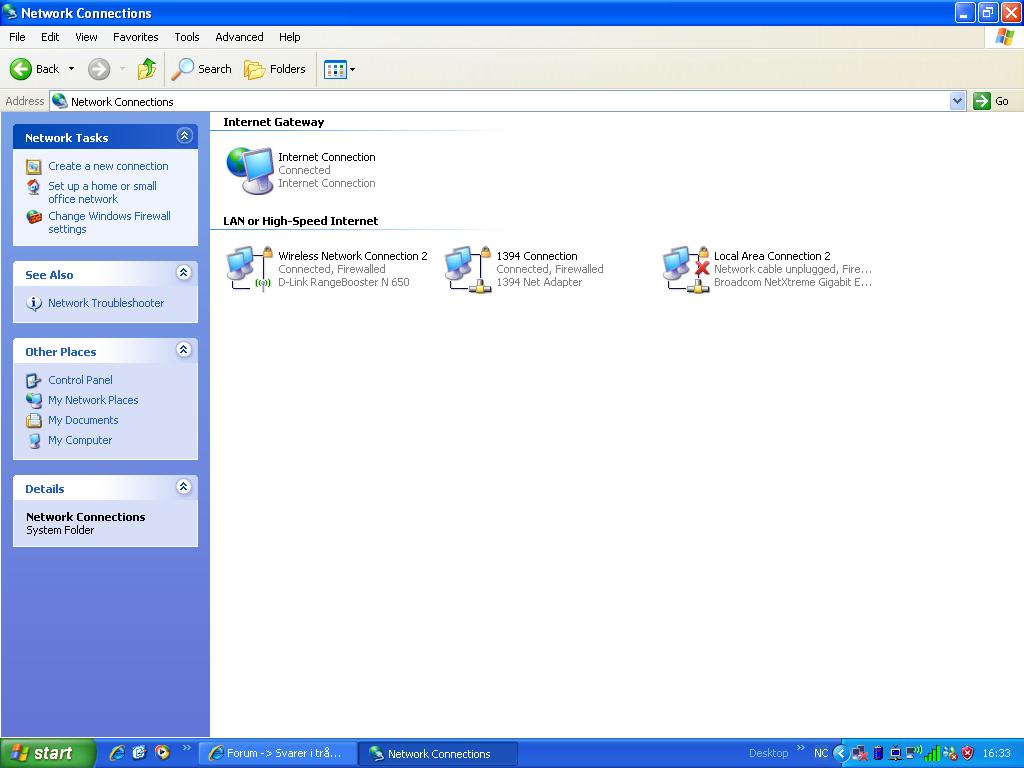The image size is (1024, 768).
Task: Open Internet Explorer from Quick Launch
Action: point(117,753)
